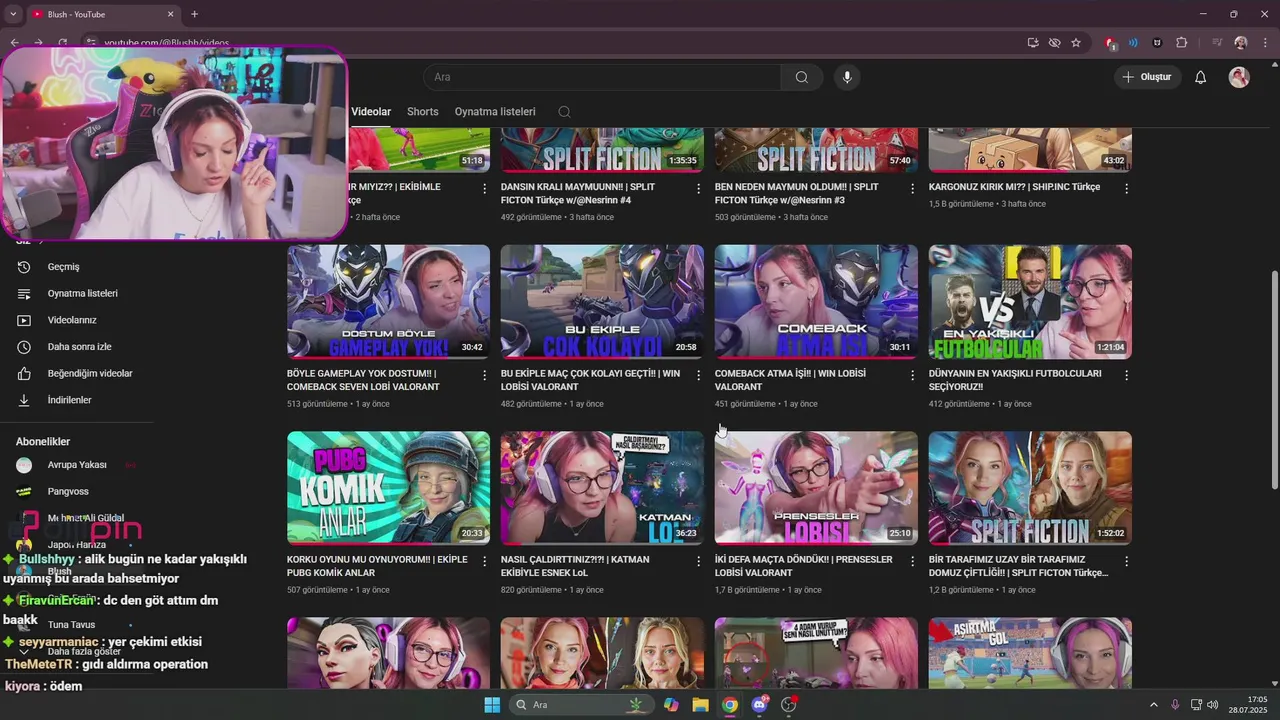Viewport: 1280px width, 720px height.
Task: Open options for BİR TARAFIMIZ UZAY video
Action: pos(1126,561)
